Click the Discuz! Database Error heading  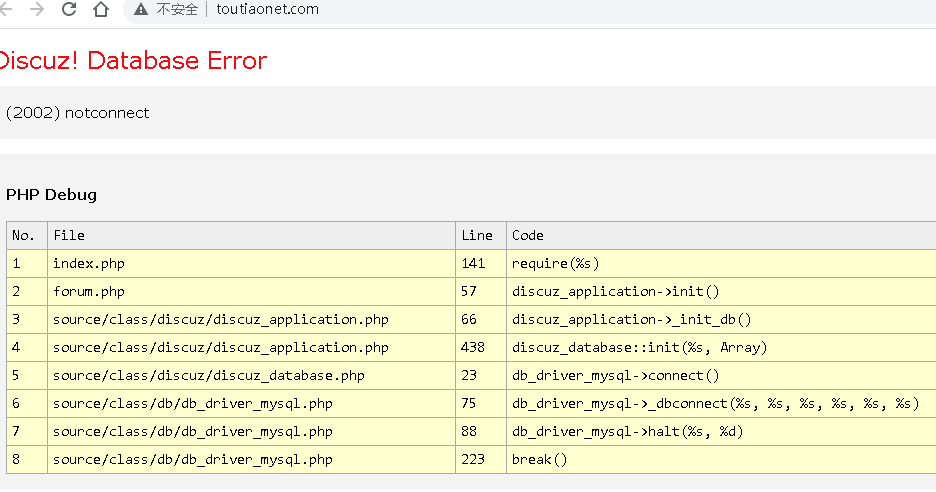[x=134, y=61]
